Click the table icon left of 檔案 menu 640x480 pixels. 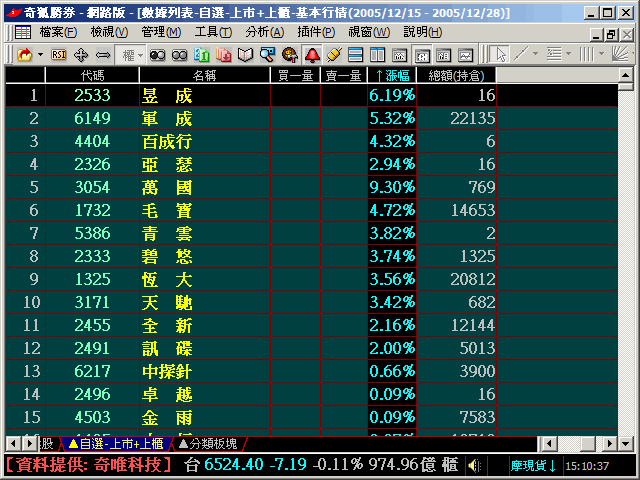point(23,32)
